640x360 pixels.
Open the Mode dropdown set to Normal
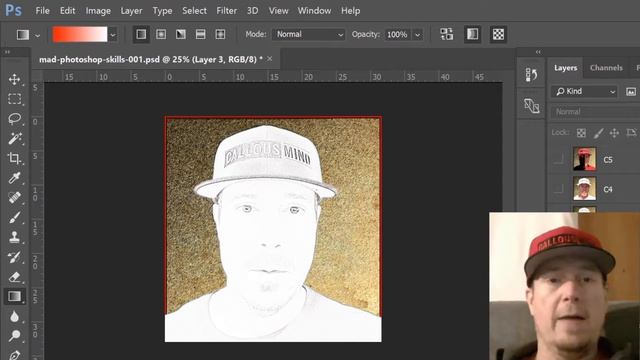[309, 34]
